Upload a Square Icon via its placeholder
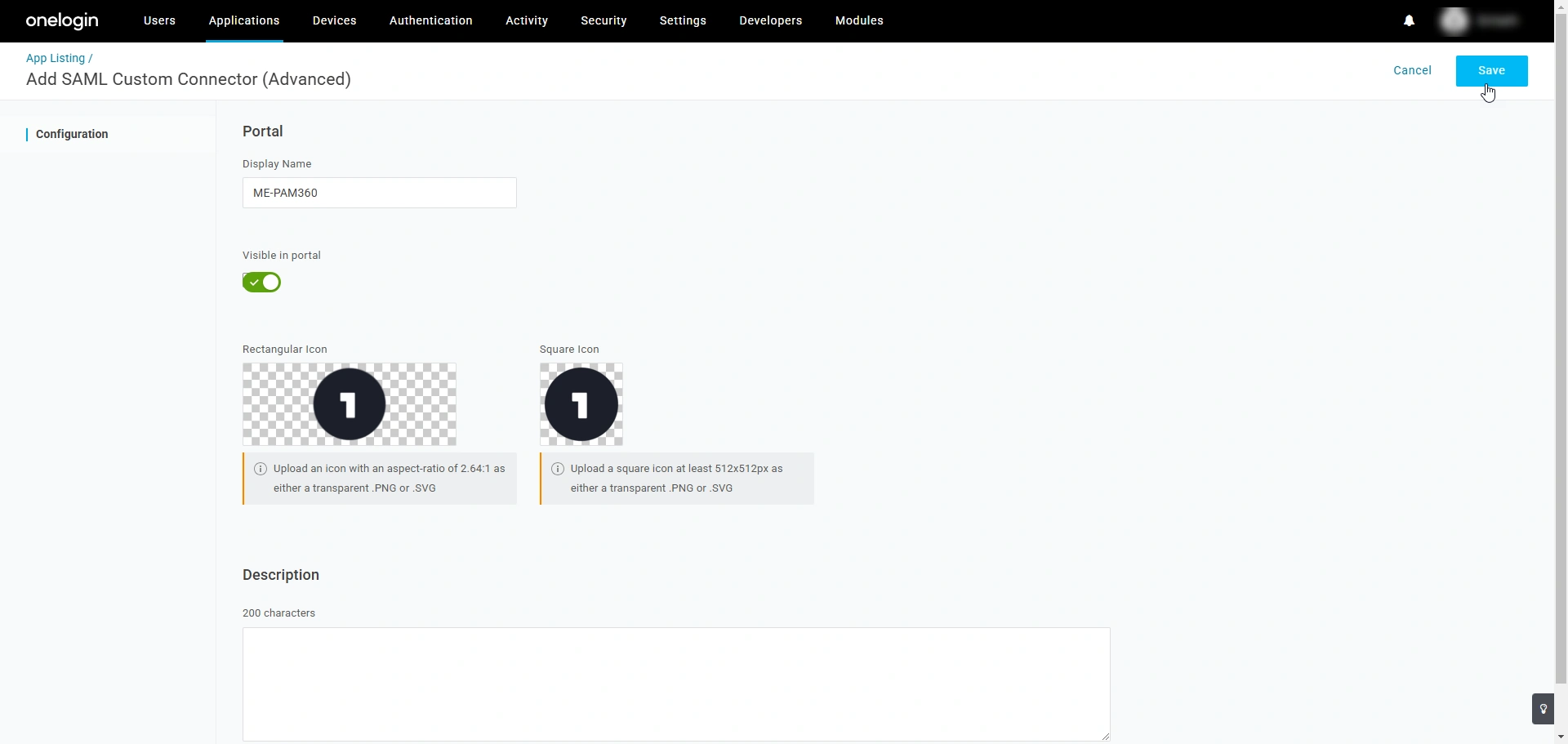This screenshot has width=1568, height=744. 581,404
